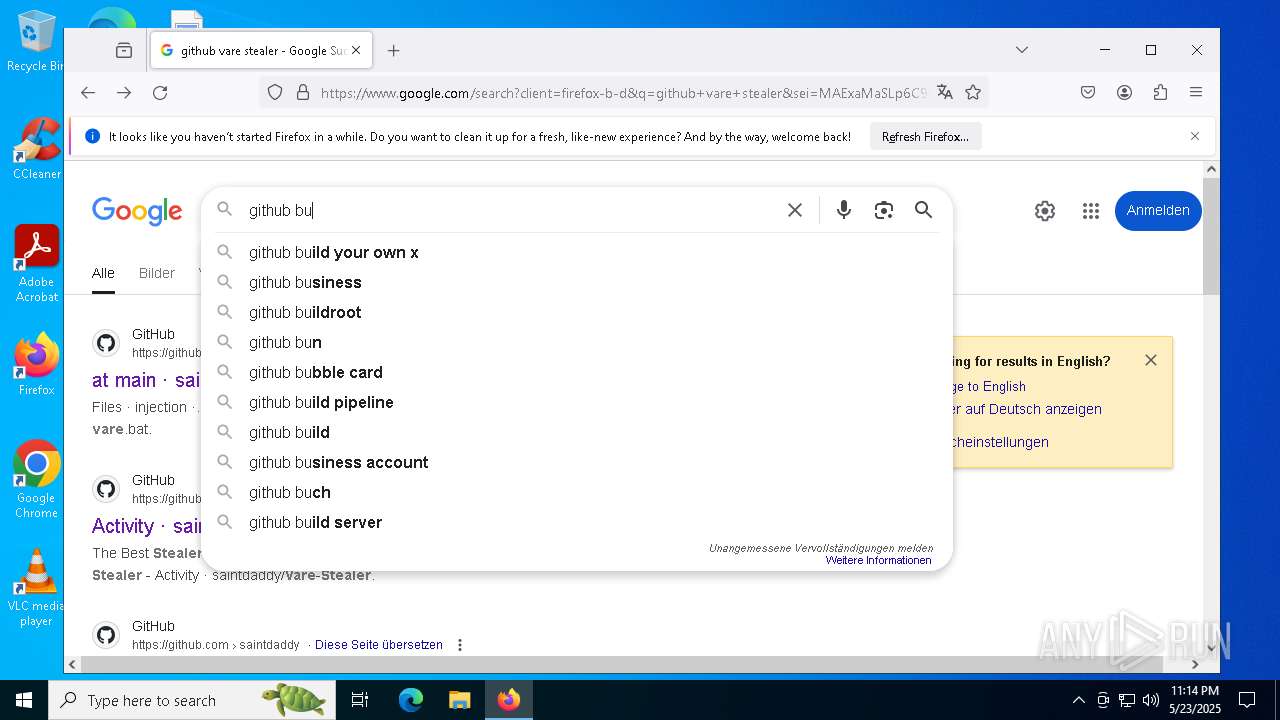Image resolution: width=1280 pixels, height=720 pixels.
Task: Close the tab github vare stealer
Action: 356,50
